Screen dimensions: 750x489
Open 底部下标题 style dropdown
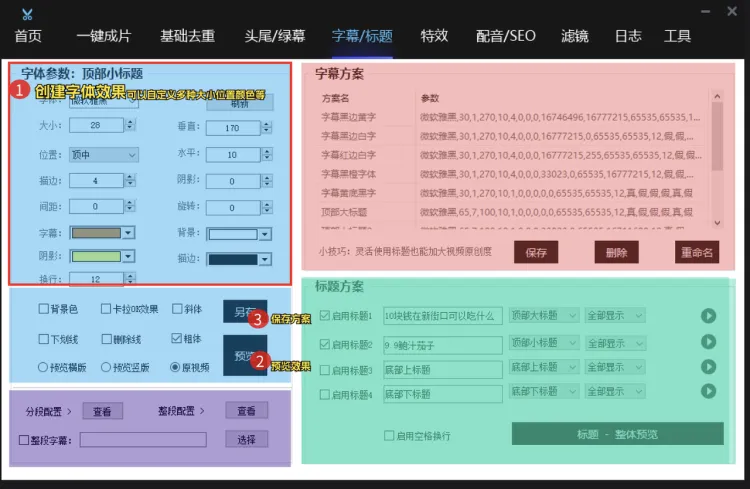[x=544, y=391]
